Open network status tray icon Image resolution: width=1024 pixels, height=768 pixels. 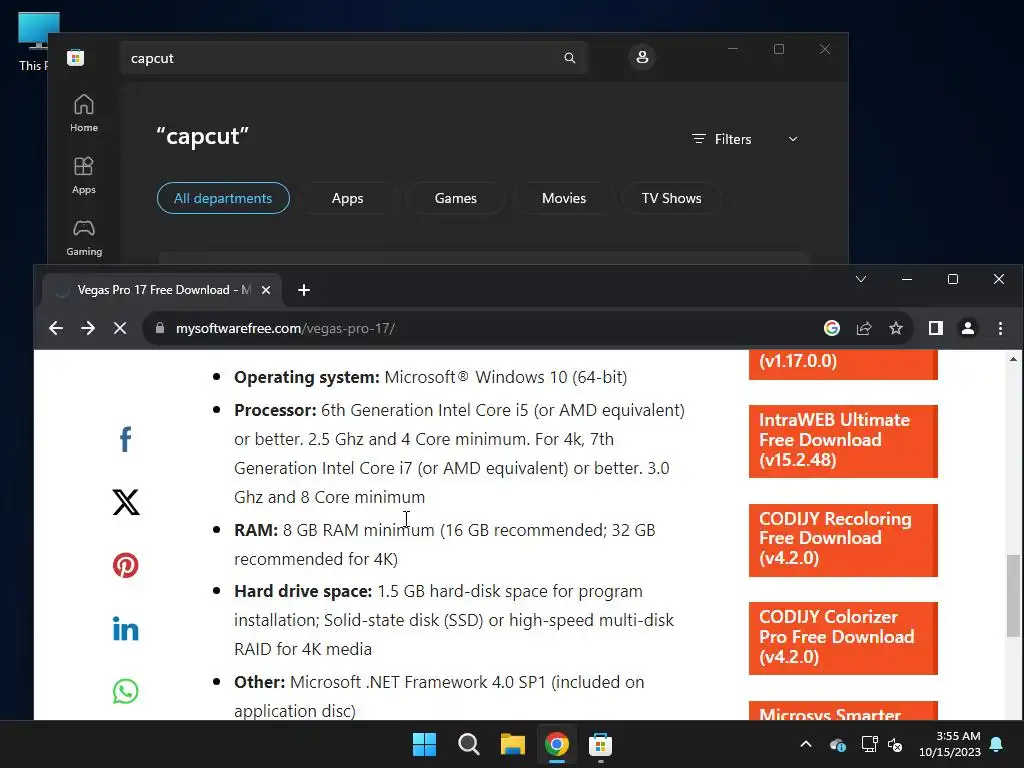[869, 744]
